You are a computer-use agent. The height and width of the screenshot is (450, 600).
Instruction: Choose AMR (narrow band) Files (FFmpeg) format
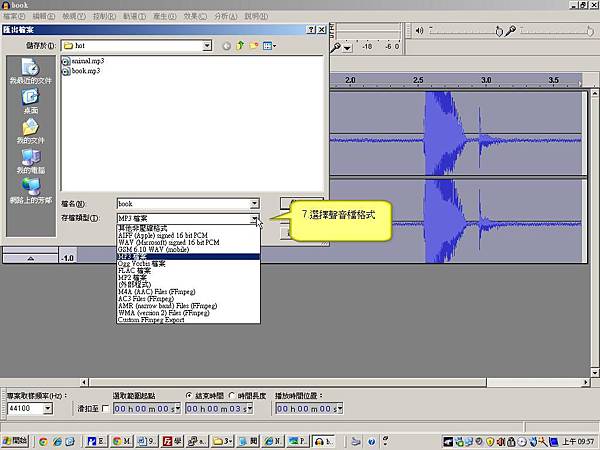point(188,306)
